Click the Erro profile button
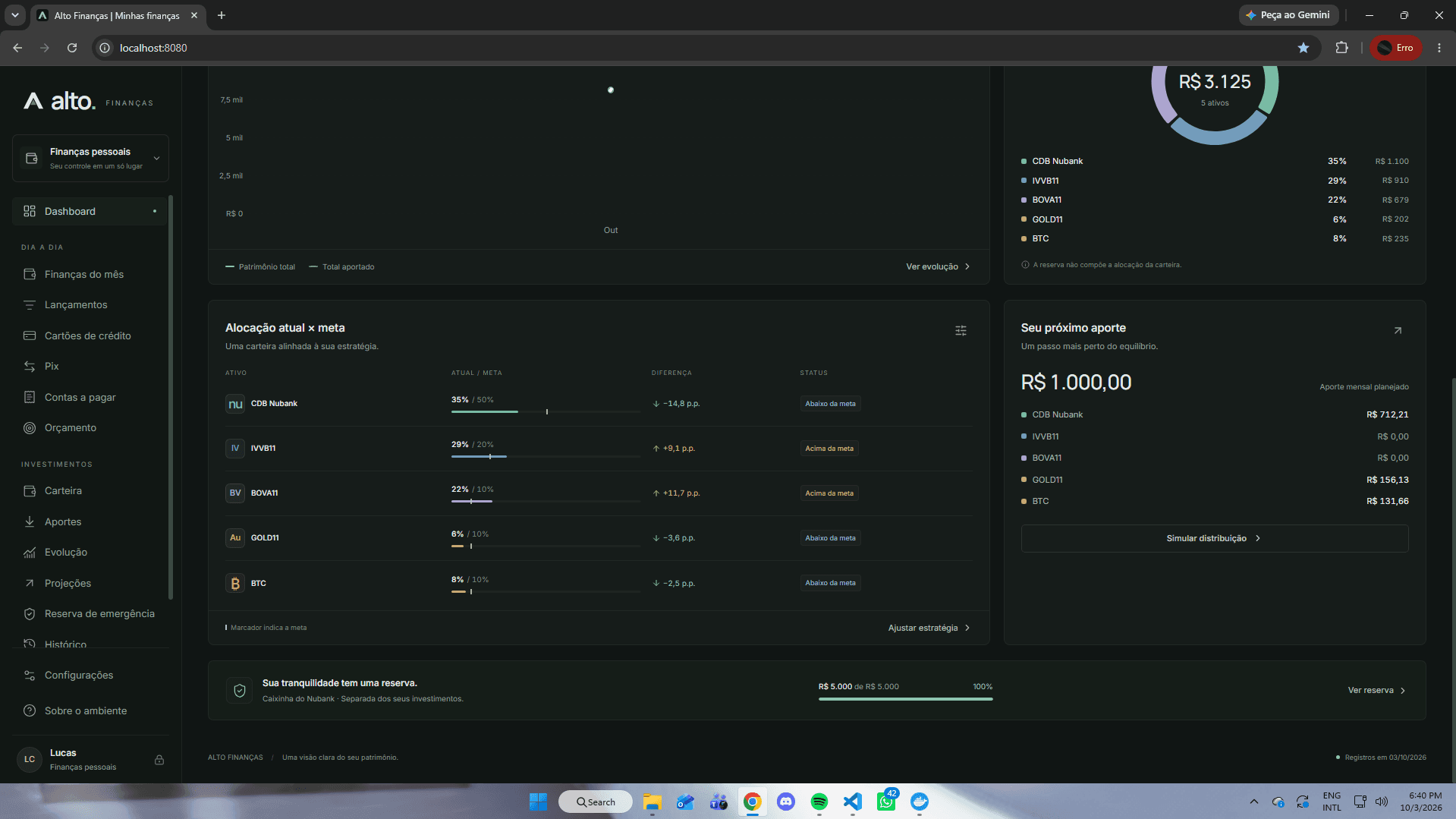This screenshot has width=1456, height=819. click(1396, 48)
